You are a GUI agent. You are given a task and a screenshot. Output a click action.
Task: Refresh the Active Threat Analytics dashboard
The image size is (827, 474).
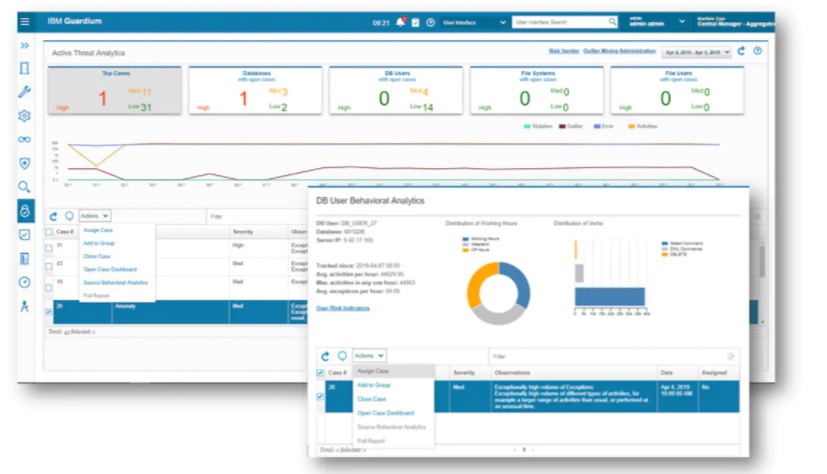click(741, 51)
